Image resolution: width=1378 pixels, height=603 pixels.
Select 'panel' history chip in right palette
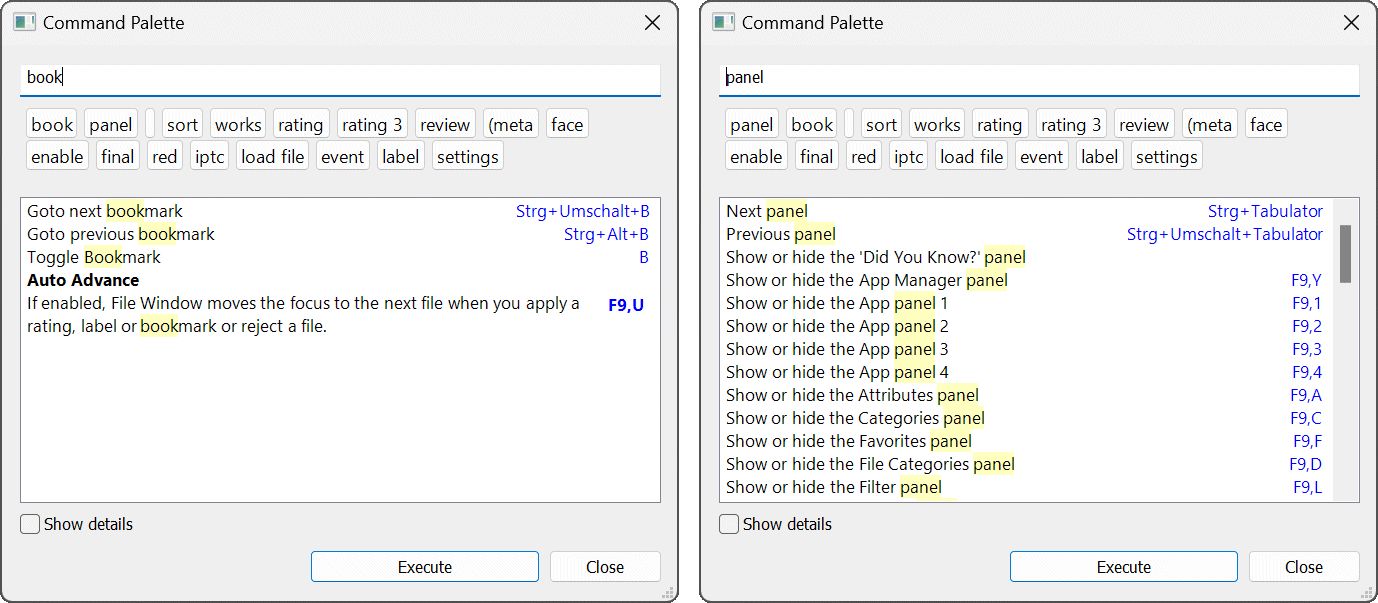coord(752,125)
